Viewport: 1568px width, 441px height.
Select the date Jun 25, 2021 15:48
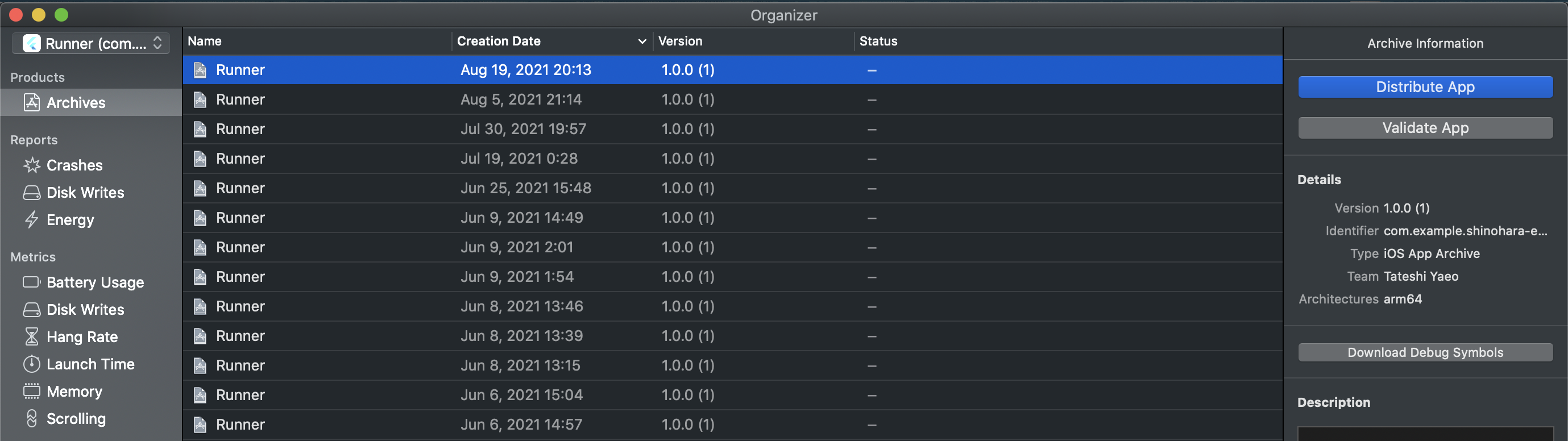point(526,188)
